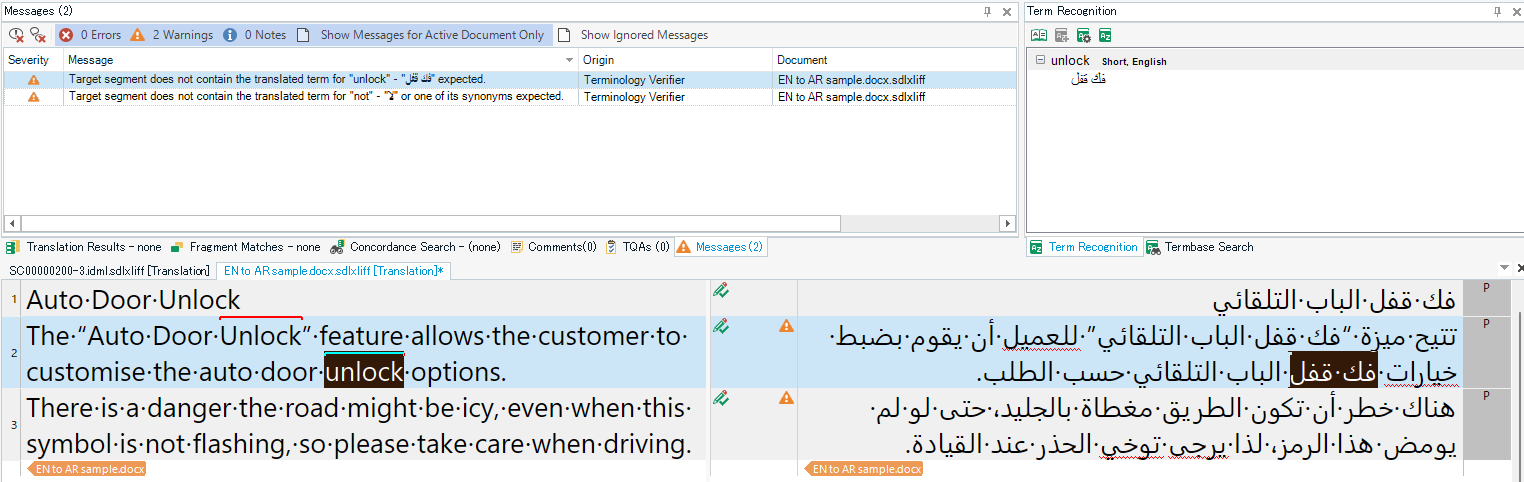Pin the Term Recognition panel

[1497, 11]
